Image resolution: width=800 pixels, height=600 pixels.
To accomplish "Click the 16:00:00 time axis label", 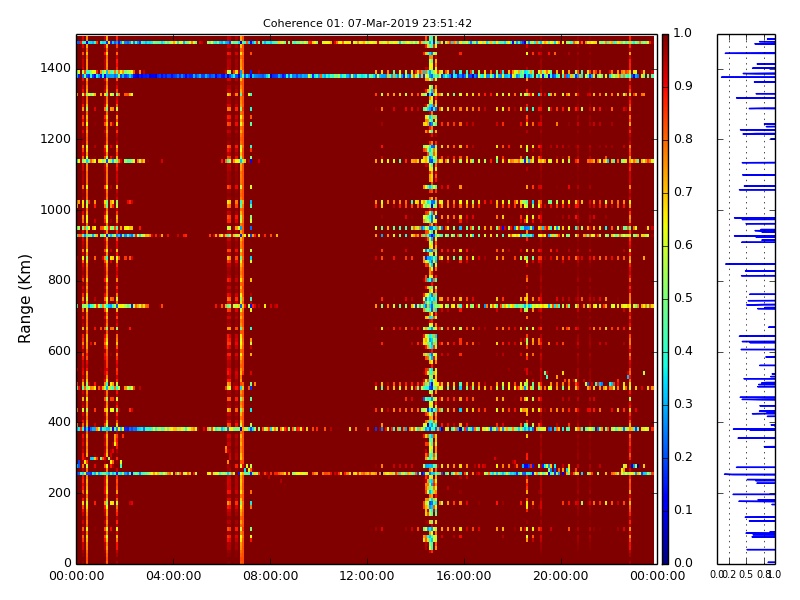I will point(464,576).
